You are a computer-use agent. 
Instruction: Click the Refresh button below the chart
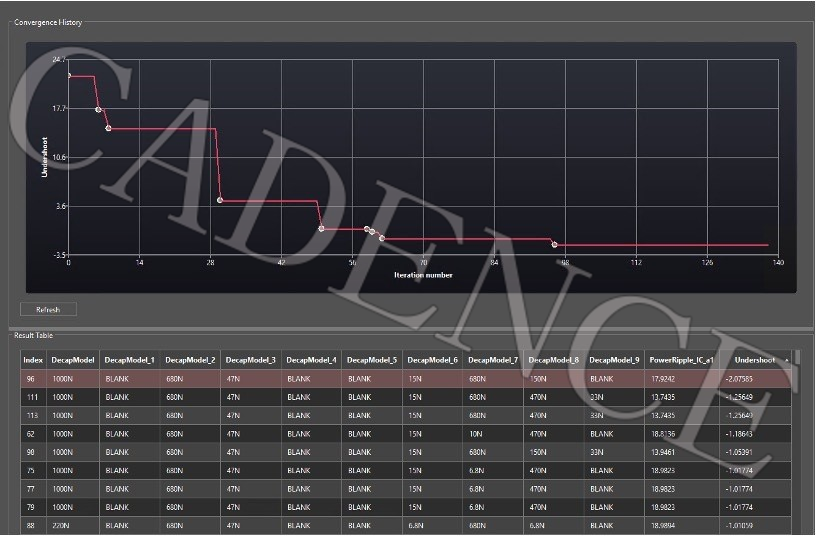[x=48, y=309]
